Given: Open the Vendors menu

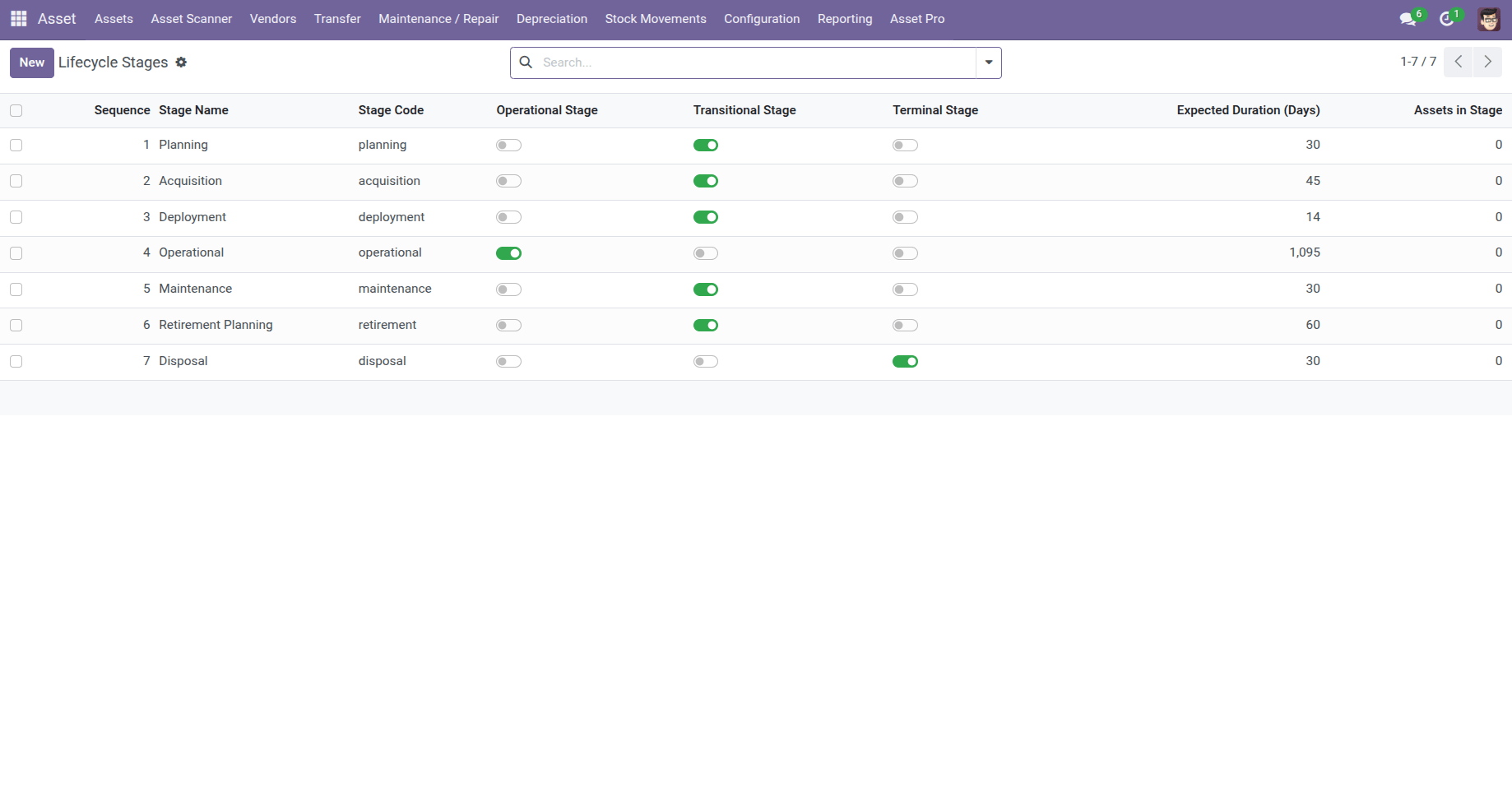Looking at the screenshot, I should 273,19.
